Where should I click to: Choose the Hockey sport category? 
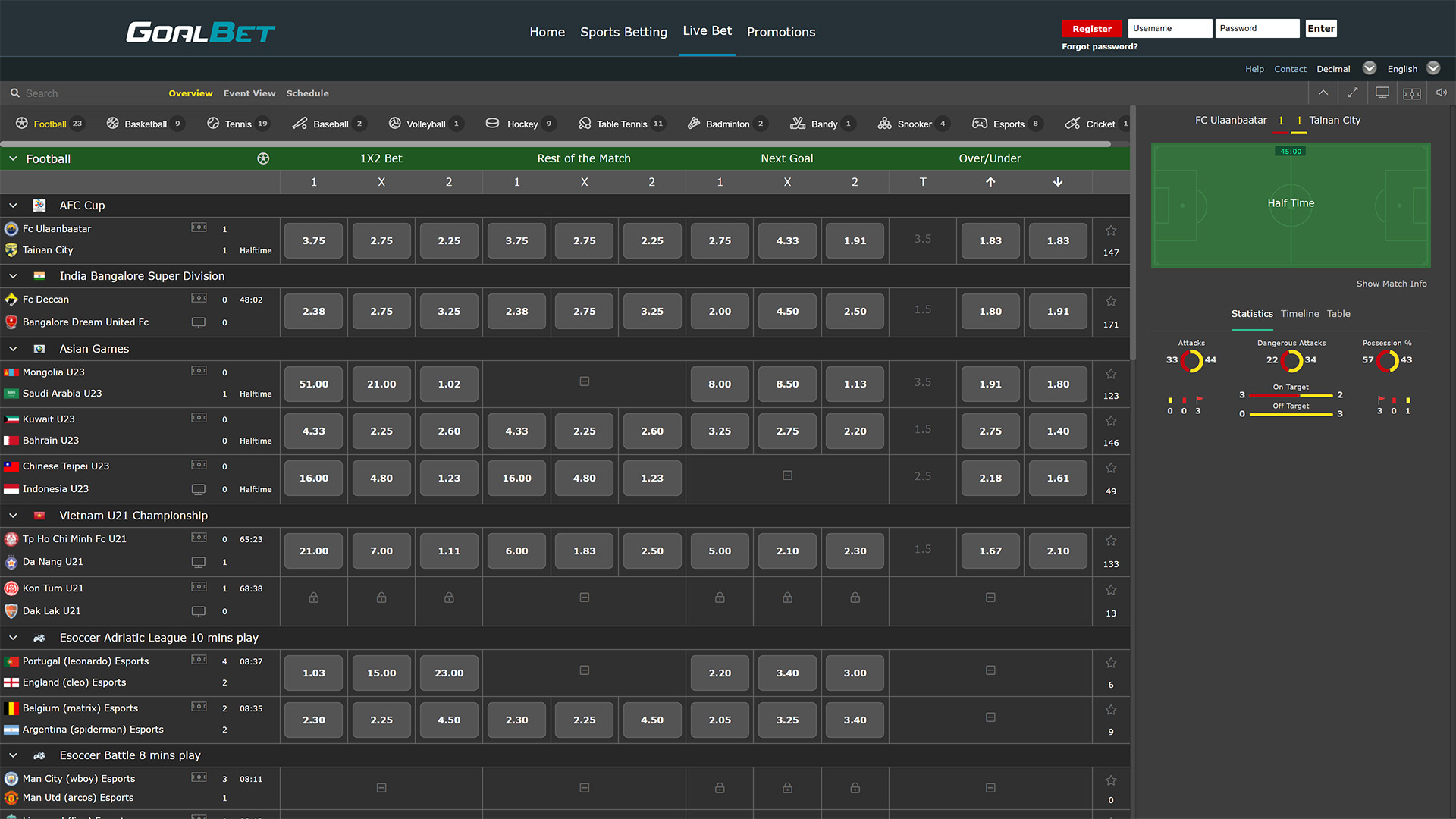click(x=522, y=124)
